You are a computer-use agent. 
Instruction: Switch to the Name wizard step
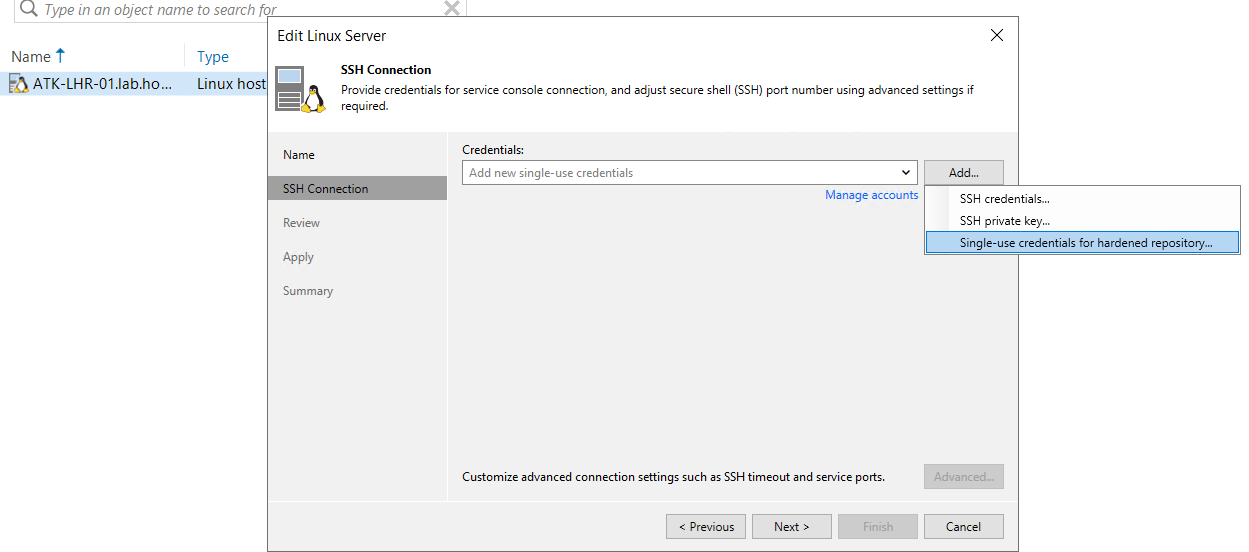(x=299, y=155)
